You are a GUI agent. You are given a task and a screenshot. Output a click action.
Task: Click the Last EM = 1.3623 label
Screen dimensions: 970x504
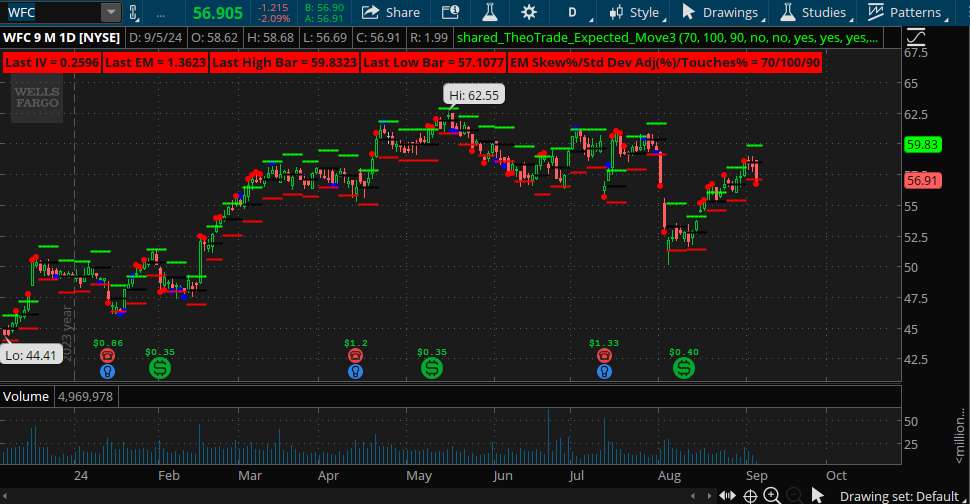pyautogui.click(x=155, y=62)
